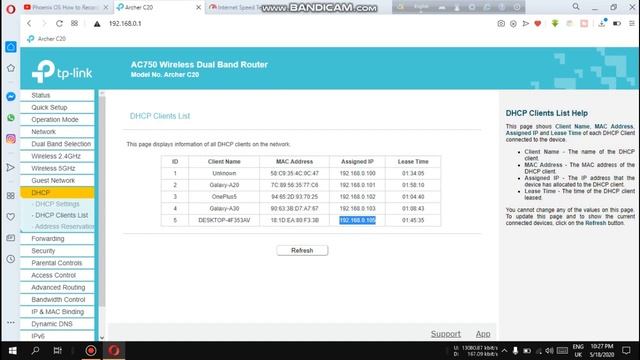Viewport: 640px width, 360px height.
Task: Open Security menu item
Action: point(57,251)
